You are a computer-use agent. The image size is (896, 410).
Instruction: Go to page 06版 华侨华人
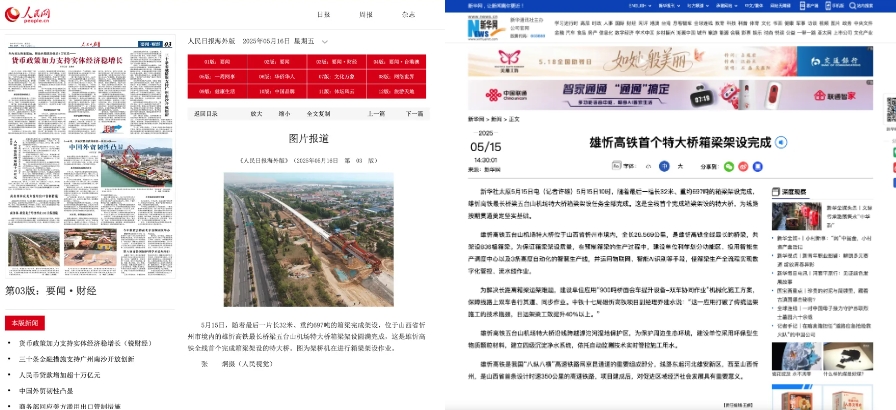[x=277, y=77]
